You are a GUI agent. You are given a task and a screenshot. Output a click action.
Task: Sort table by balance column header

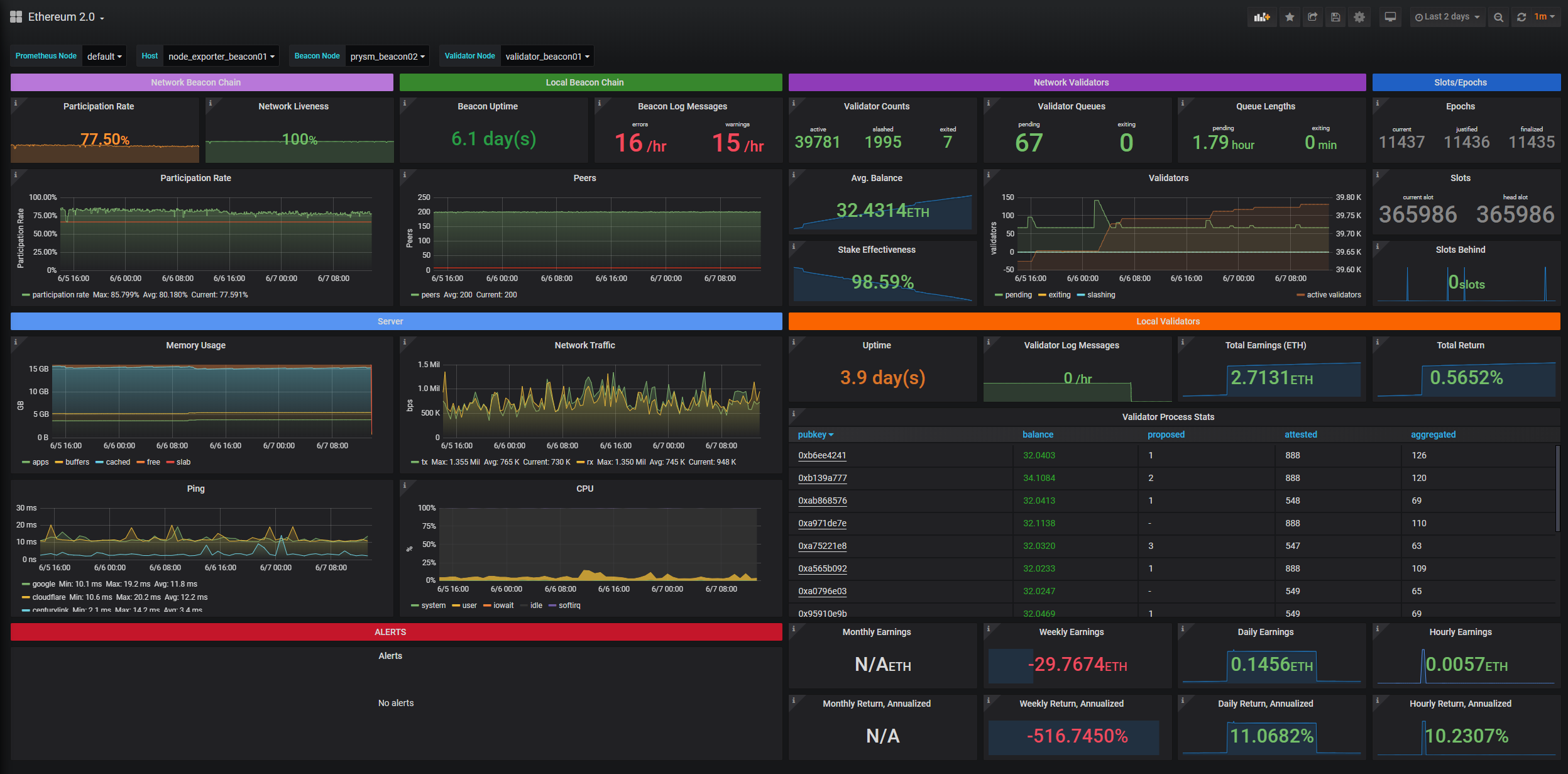tap(1038, 434)
